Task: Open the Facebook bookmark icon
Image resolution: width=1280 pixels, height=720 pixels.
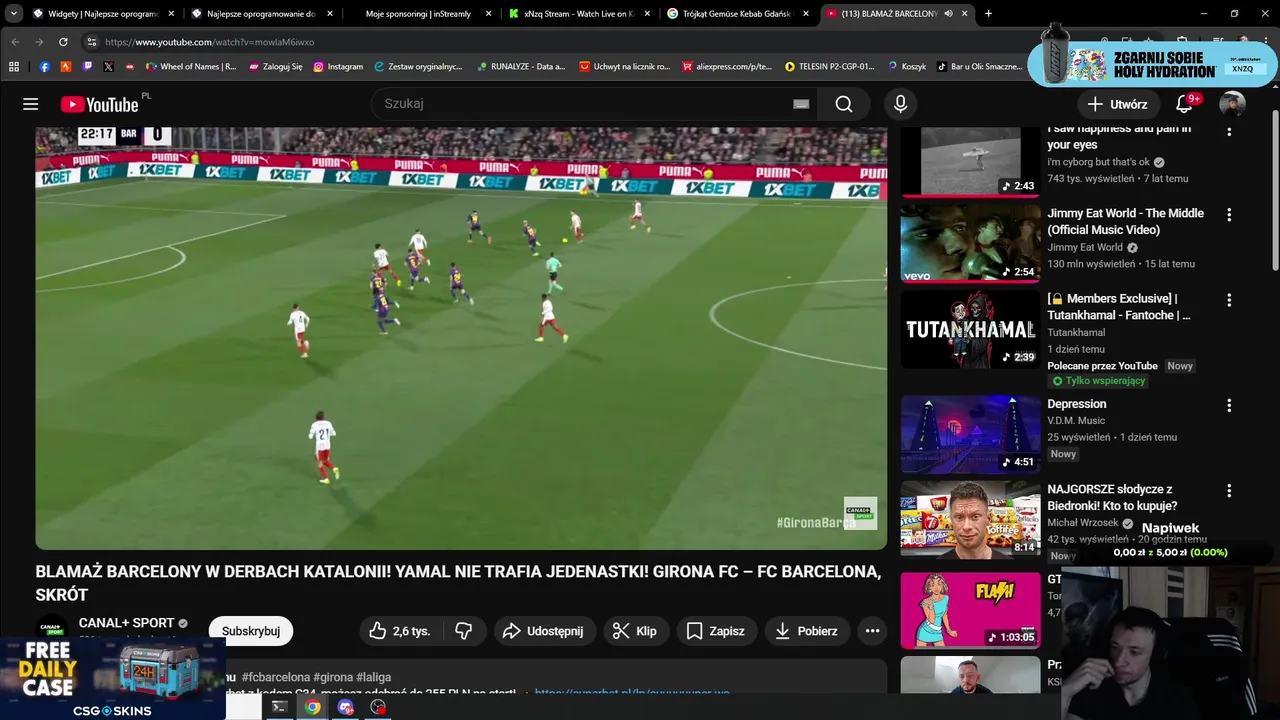Action: click(x=44, y=67)
